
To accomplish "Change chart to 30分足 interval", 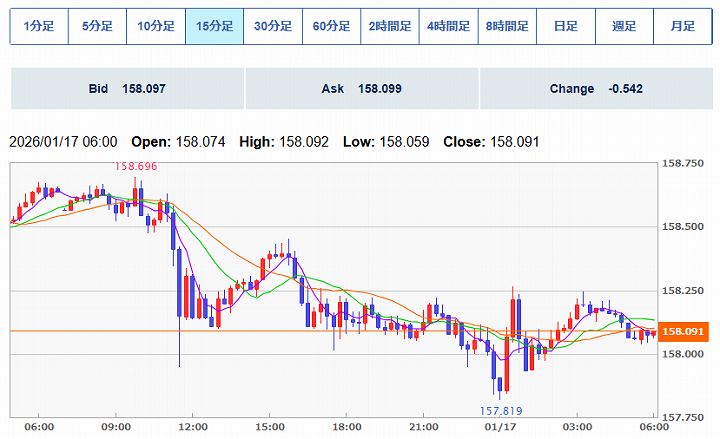I will [x=273, y=27].
